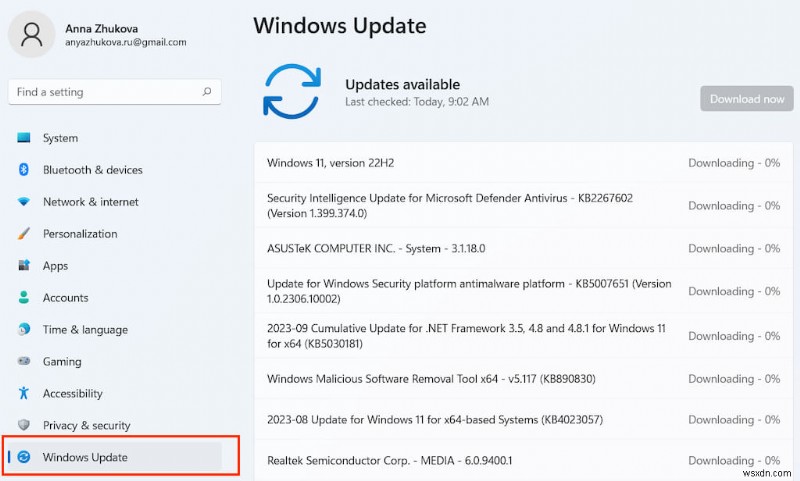Click the Network wifi icon
The image size is (800, 481).
(x=23, y=201)
